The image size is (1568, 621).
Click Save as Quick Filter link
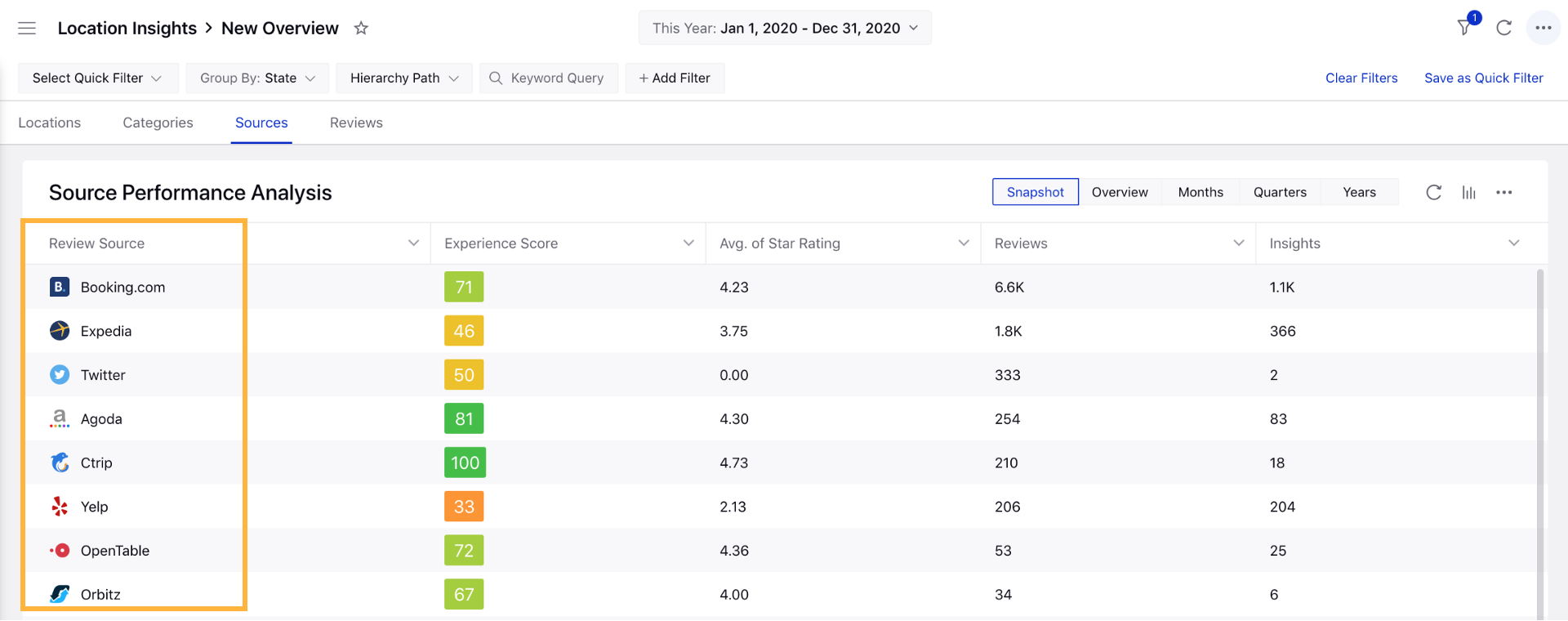click(1484, 78)
